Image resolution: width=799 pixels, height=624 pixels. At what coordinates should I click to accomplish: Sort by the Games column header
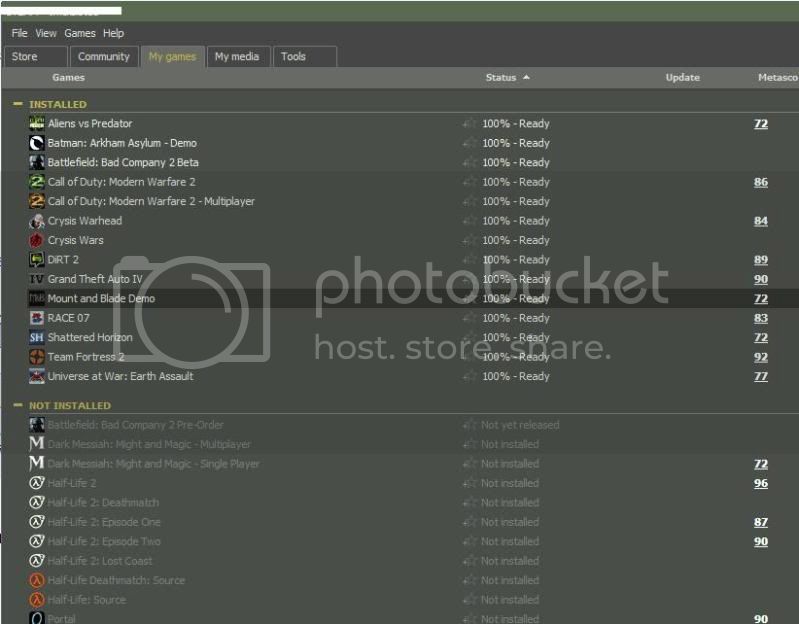pos(68,77)
